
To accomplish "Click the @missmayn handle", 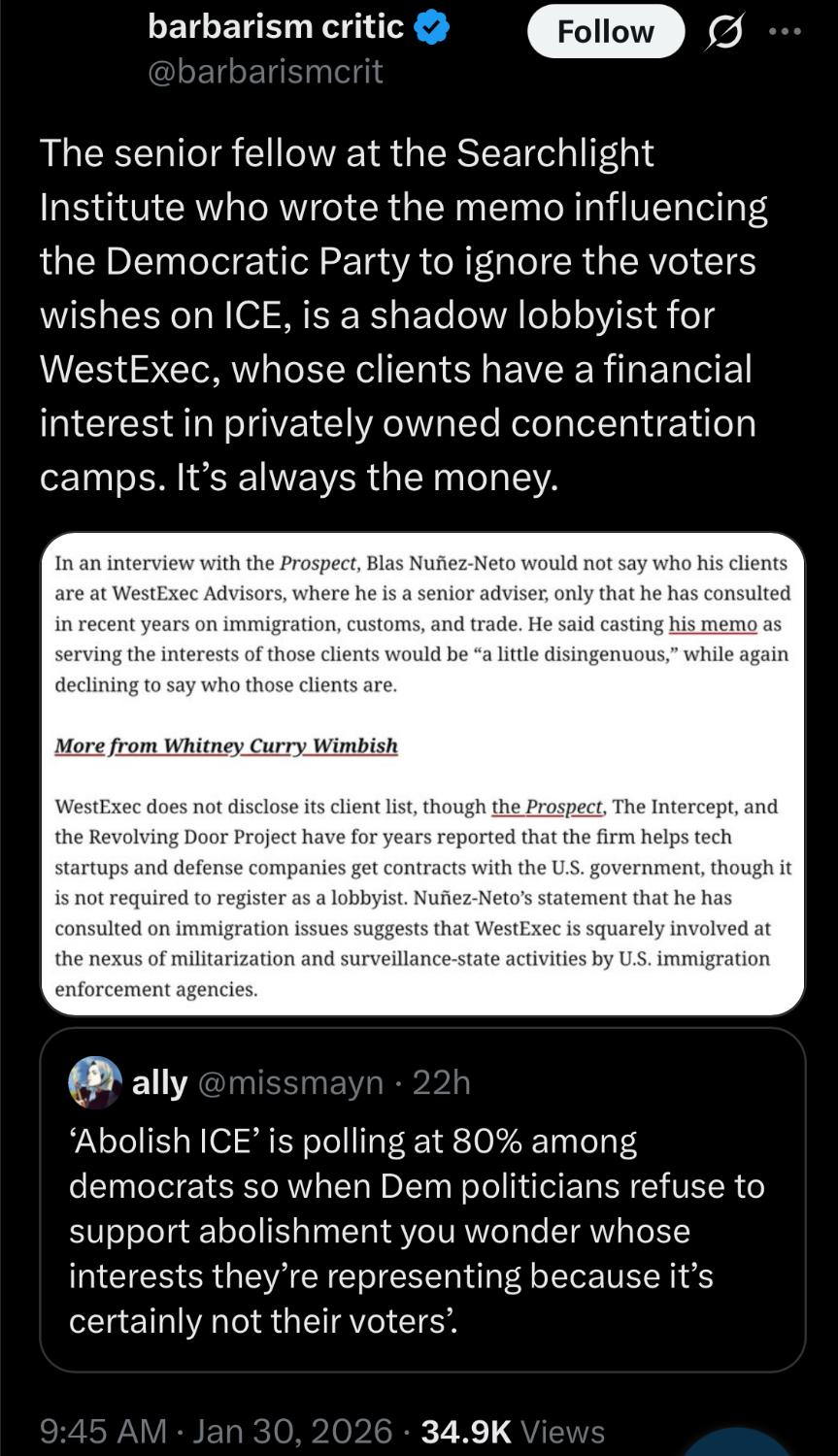I will 290,1082.
